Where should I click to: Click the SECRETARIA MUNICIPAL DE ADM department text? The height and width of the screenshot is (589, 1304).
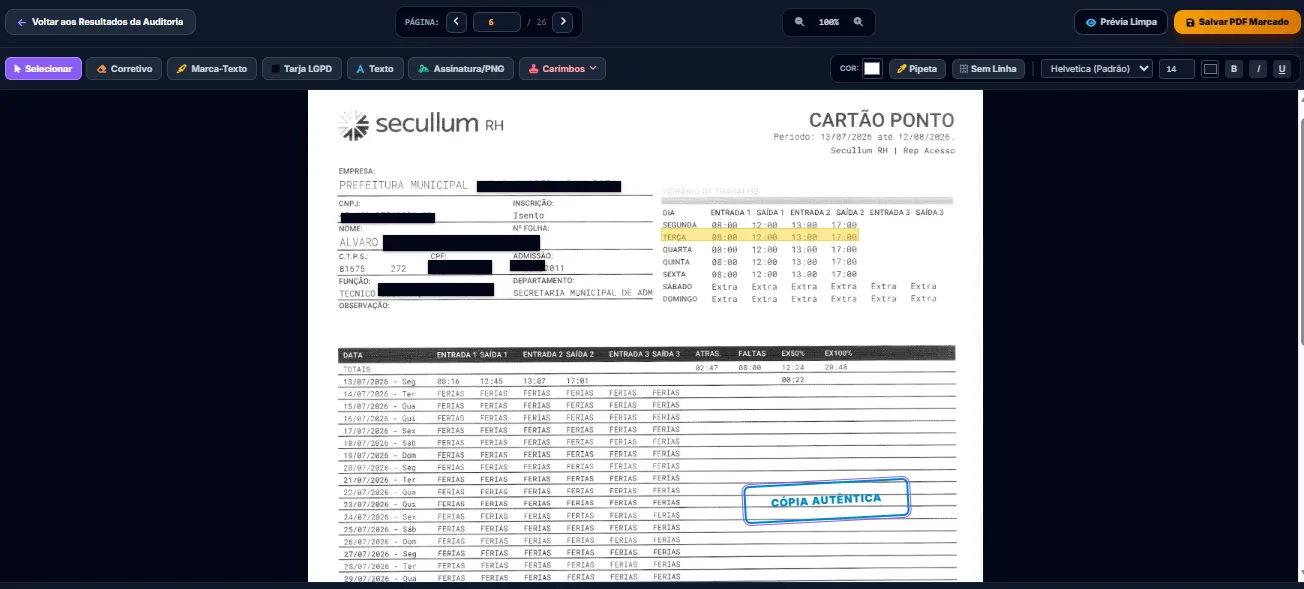[583, 293]
